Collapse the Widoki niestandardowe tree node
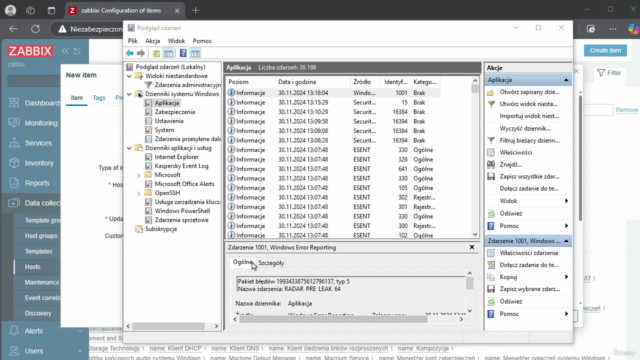This screenshot has height=360, width=640. point(129,76)
